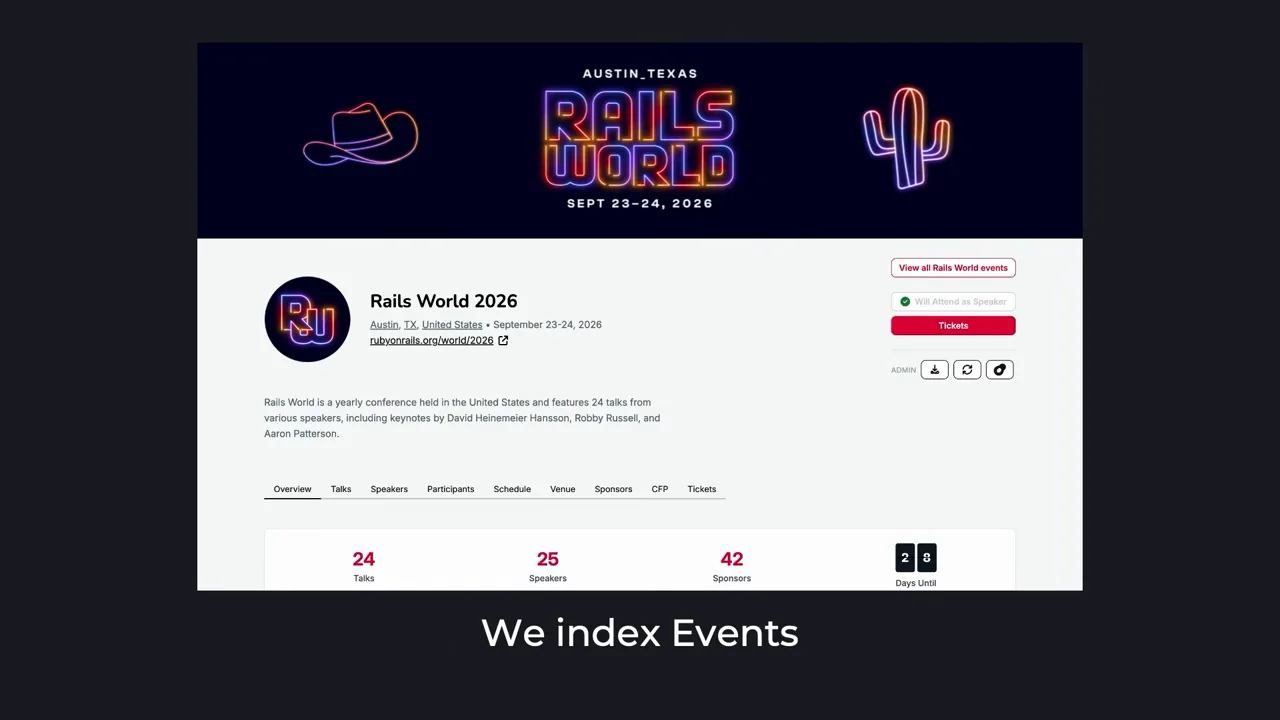Go to the Participants tab
This screenshot has width=1280, height=720.
(451, 489)
